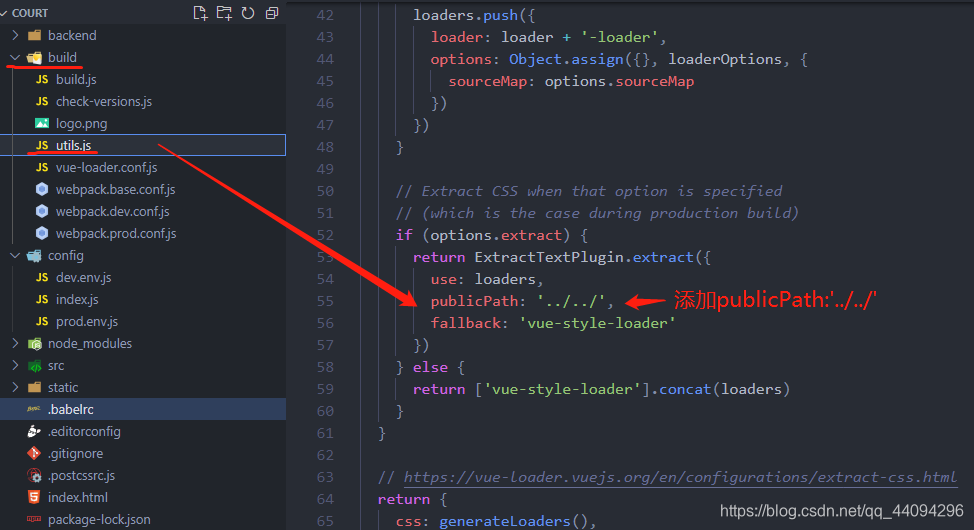Open webpack.base.conf.js file
Viewport: 974px width, 530px height.
click(116, 190)
